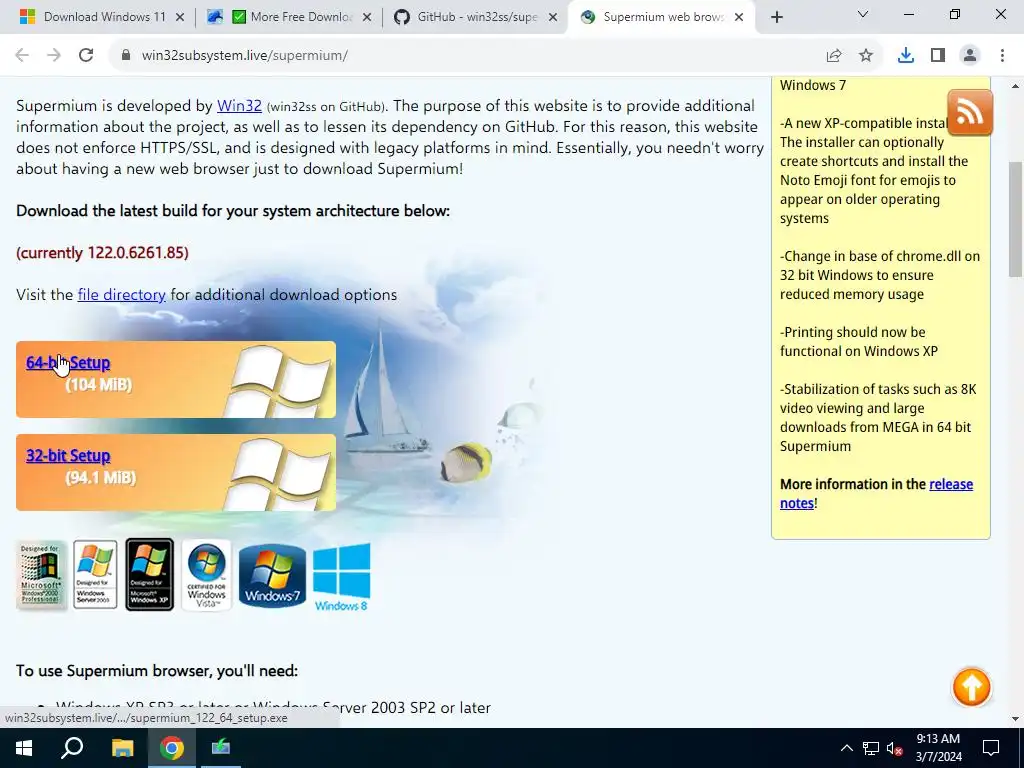Close the Supermium web browser tab
Image resolution: width=1024 pixels, height=768 pixels.
(739, 18)
